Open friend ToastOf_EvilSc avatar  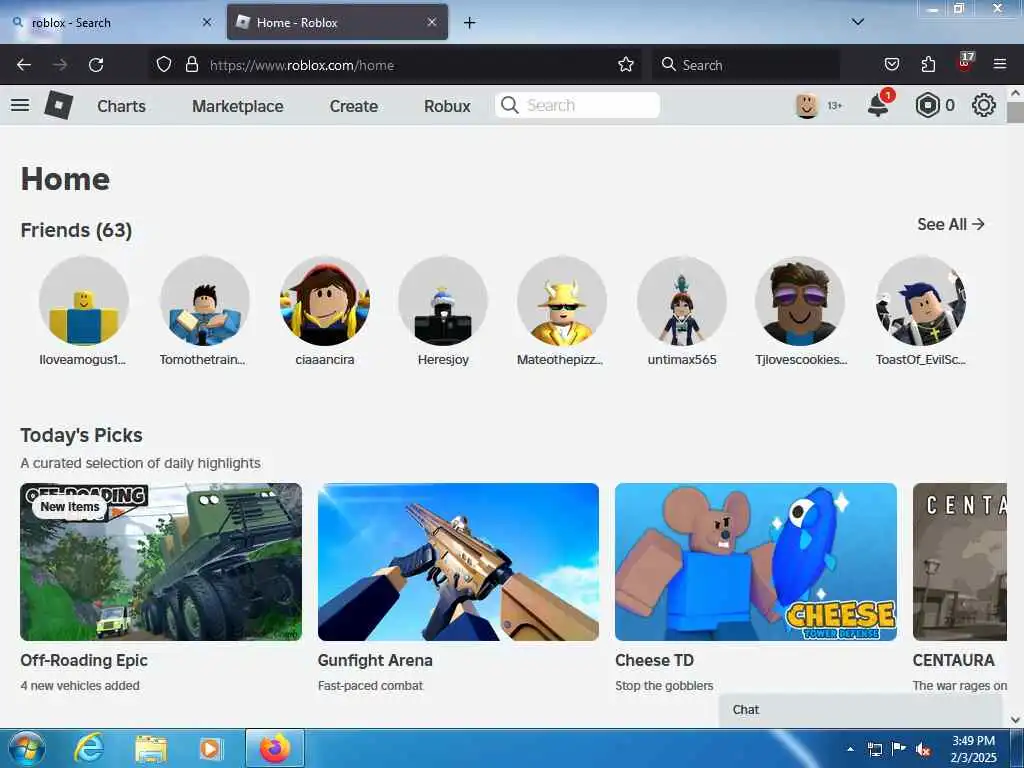coord(921,301)
